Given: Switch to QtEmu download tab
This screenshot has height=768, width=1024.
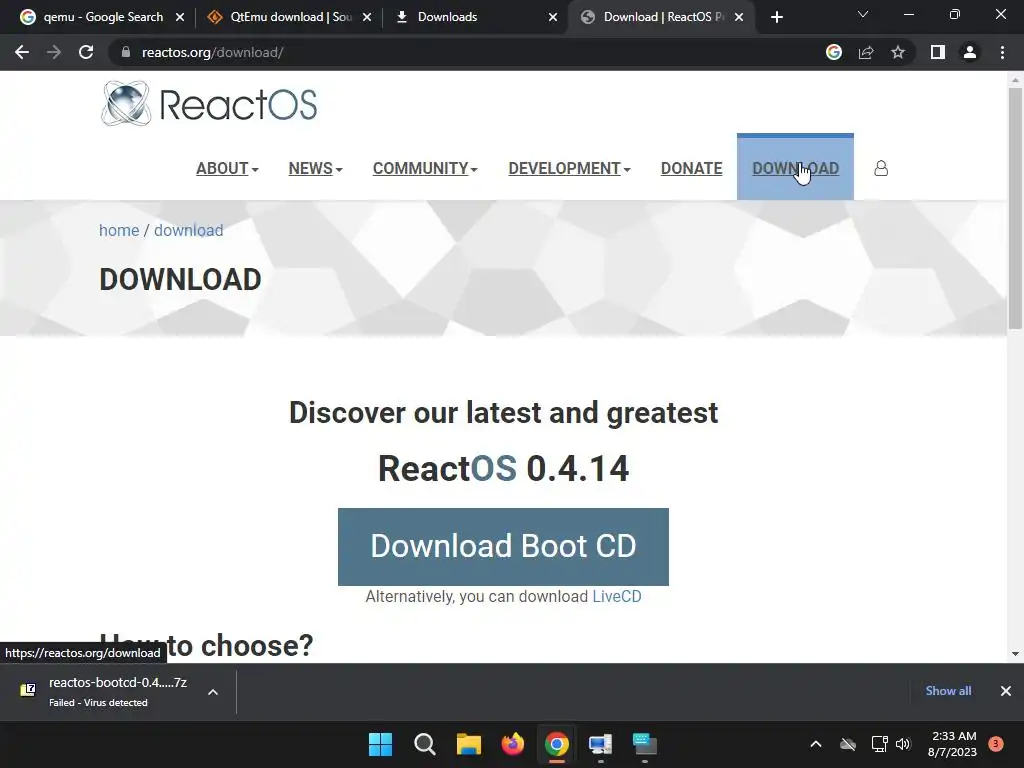Looking at the screenshot, I should coord(290,17).
